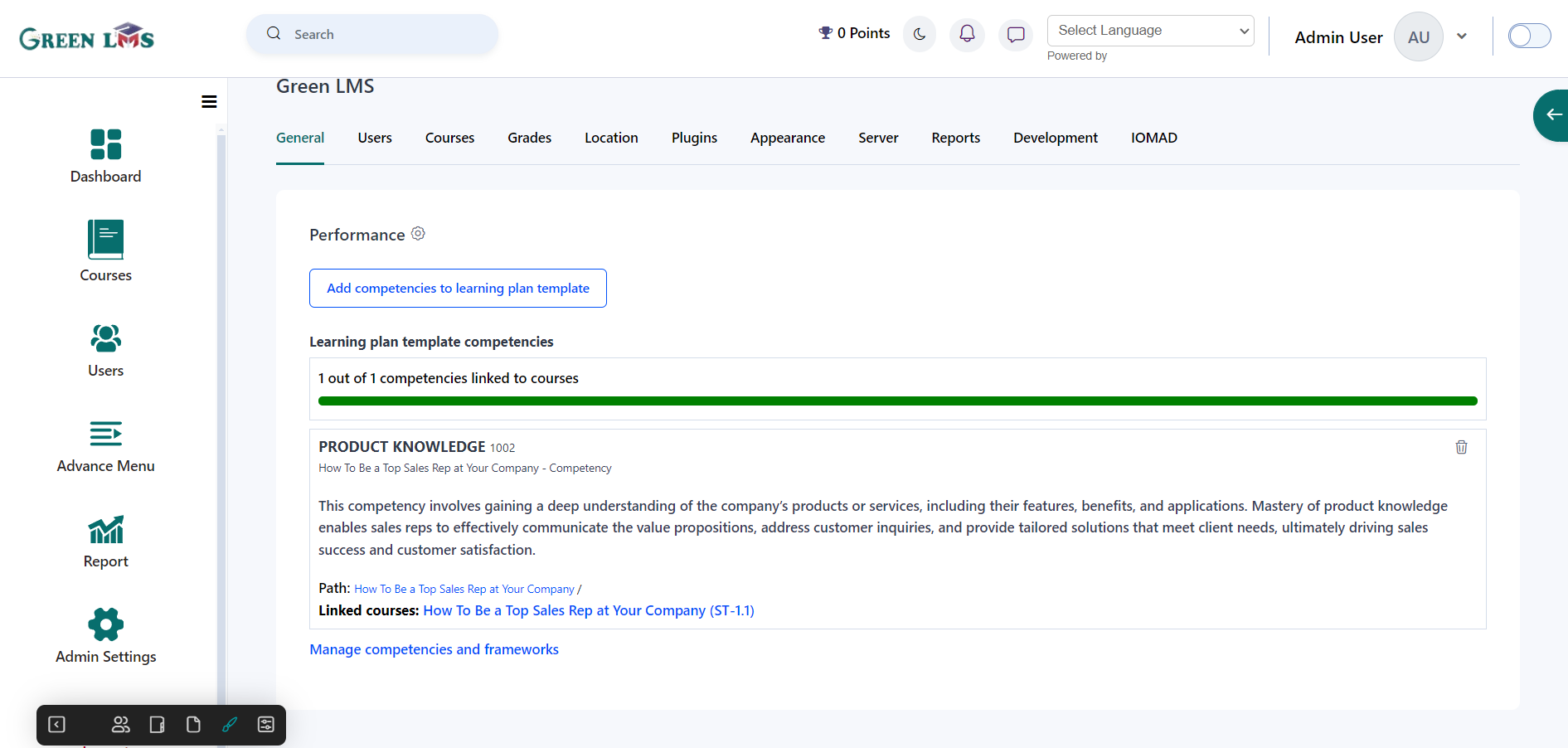Open Manage competencies and frameworks link
Viewport: 1568px width, 748px height.
pyautogui.click(x=434, y=649)
